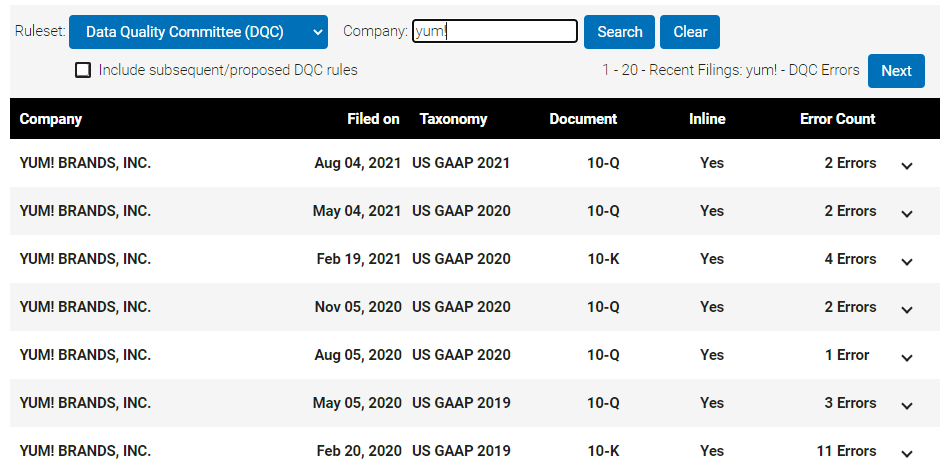Expand the Aug 05, 2020 filing row

click(907, 357)
